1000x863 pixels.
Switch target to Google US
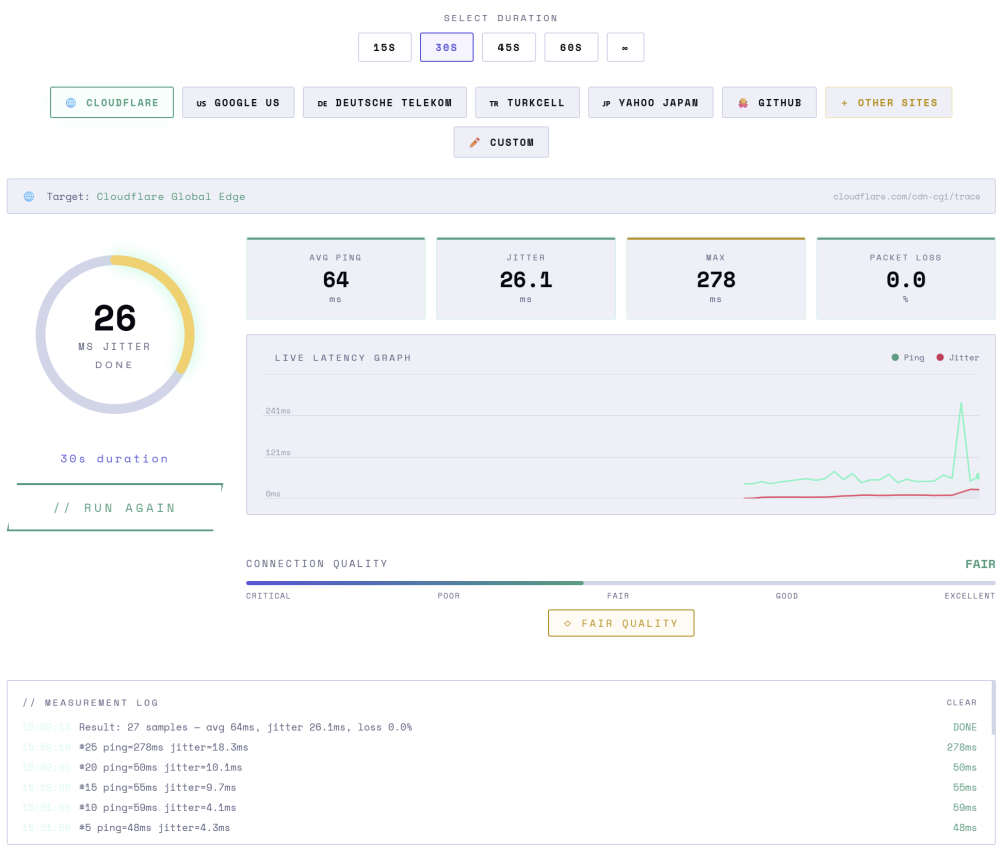point(239,103)
